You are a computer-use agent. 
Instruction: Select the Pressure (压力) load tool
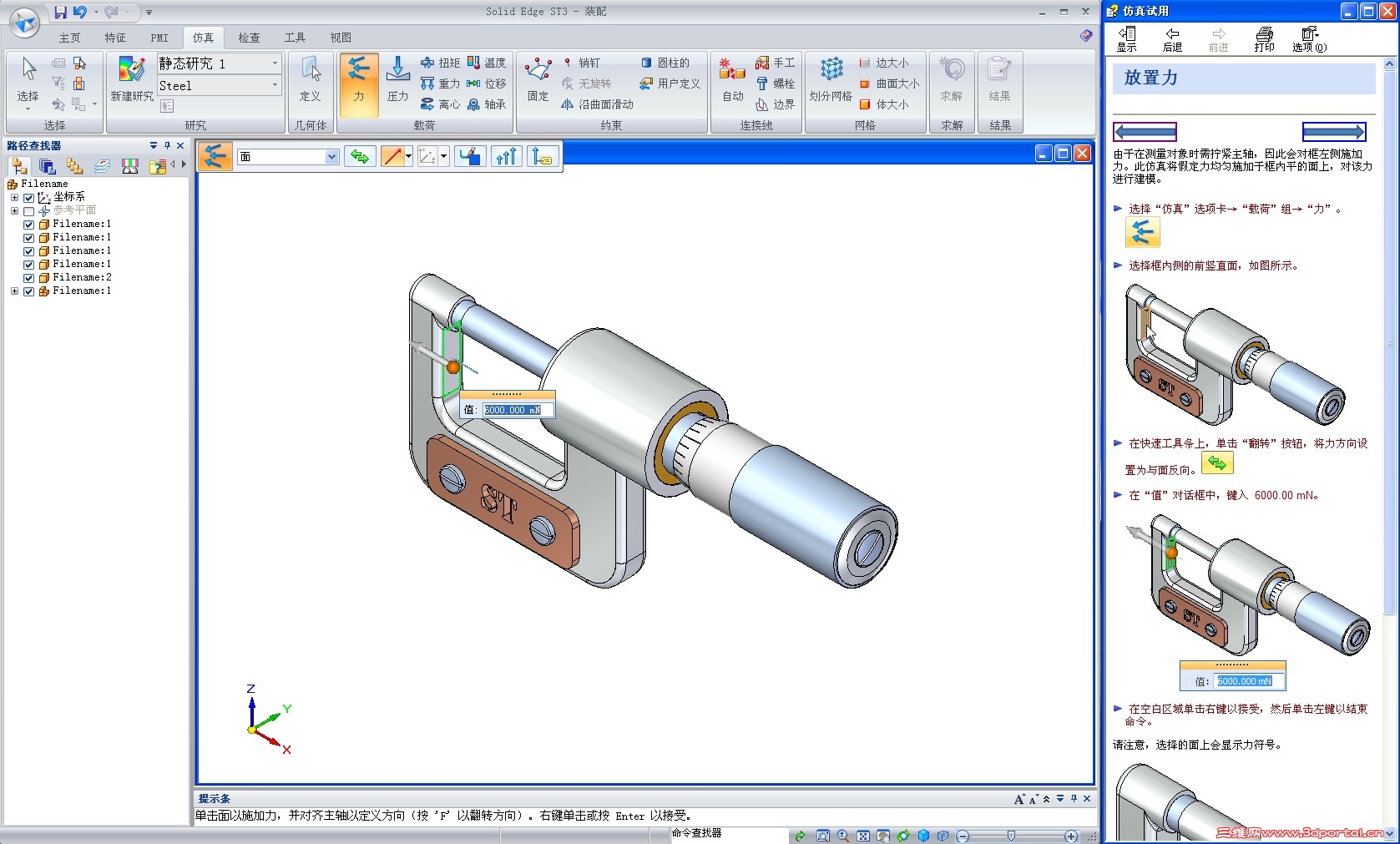(397, 82)
